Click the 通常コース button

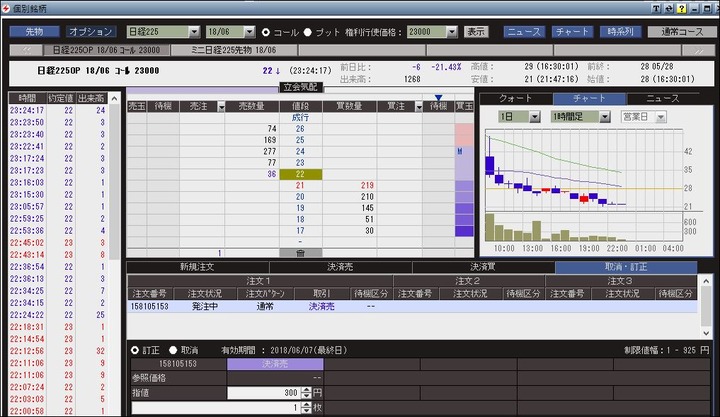[x=681, y=32]
